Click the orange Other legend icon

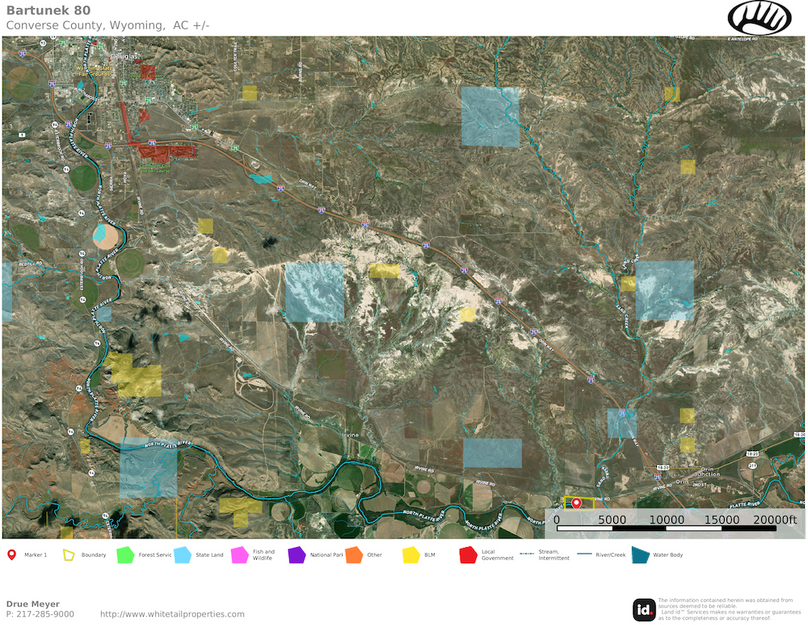353,554
